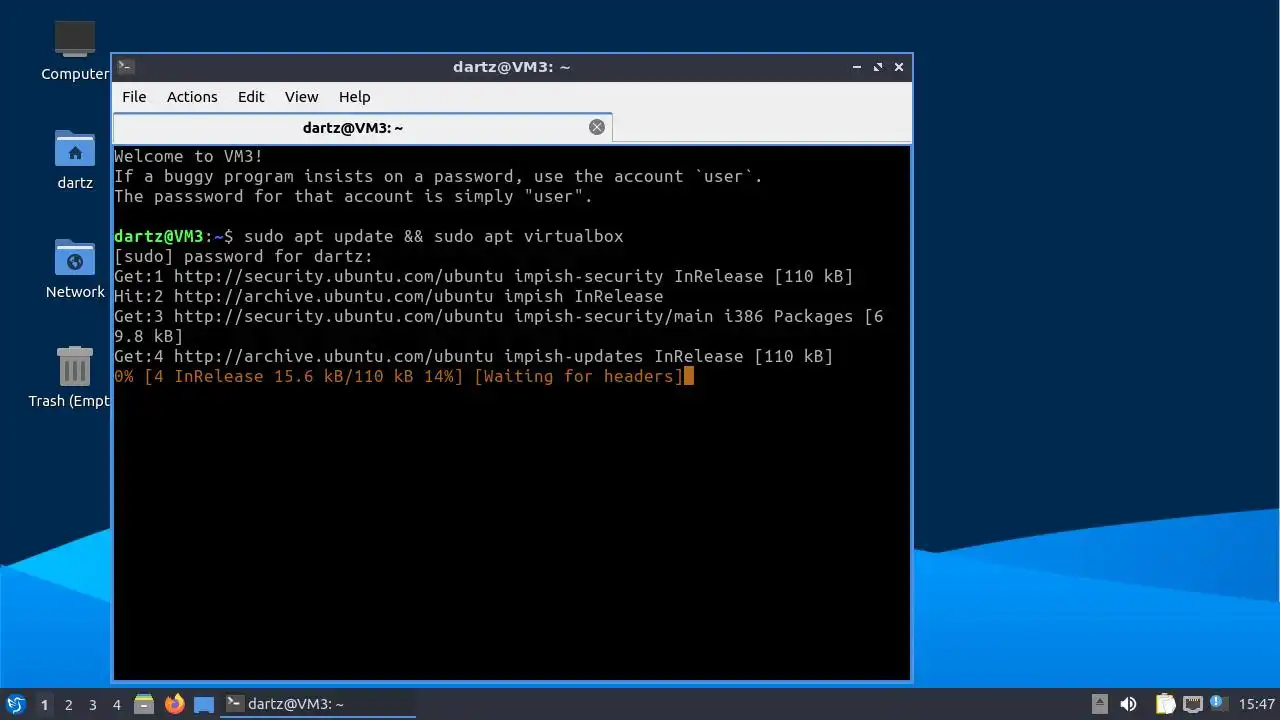Select the Computer desktop icon
Image resolution: width=1280 pixels, height=720 pixels.
[75, 50]
